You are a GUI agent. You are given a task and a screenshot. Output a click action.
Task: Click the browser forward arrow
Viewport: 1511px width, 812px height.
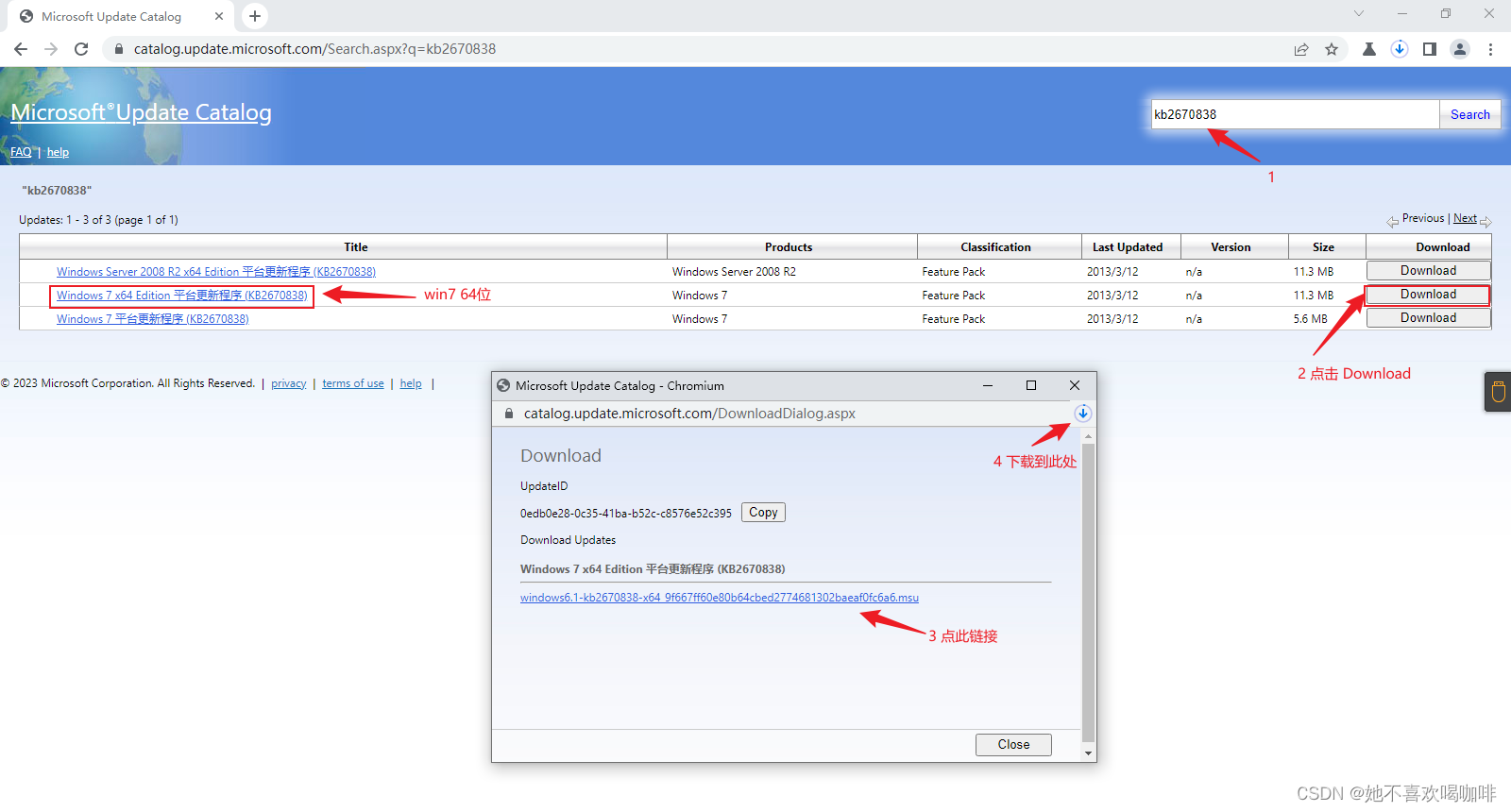click(x=51, y=49)
